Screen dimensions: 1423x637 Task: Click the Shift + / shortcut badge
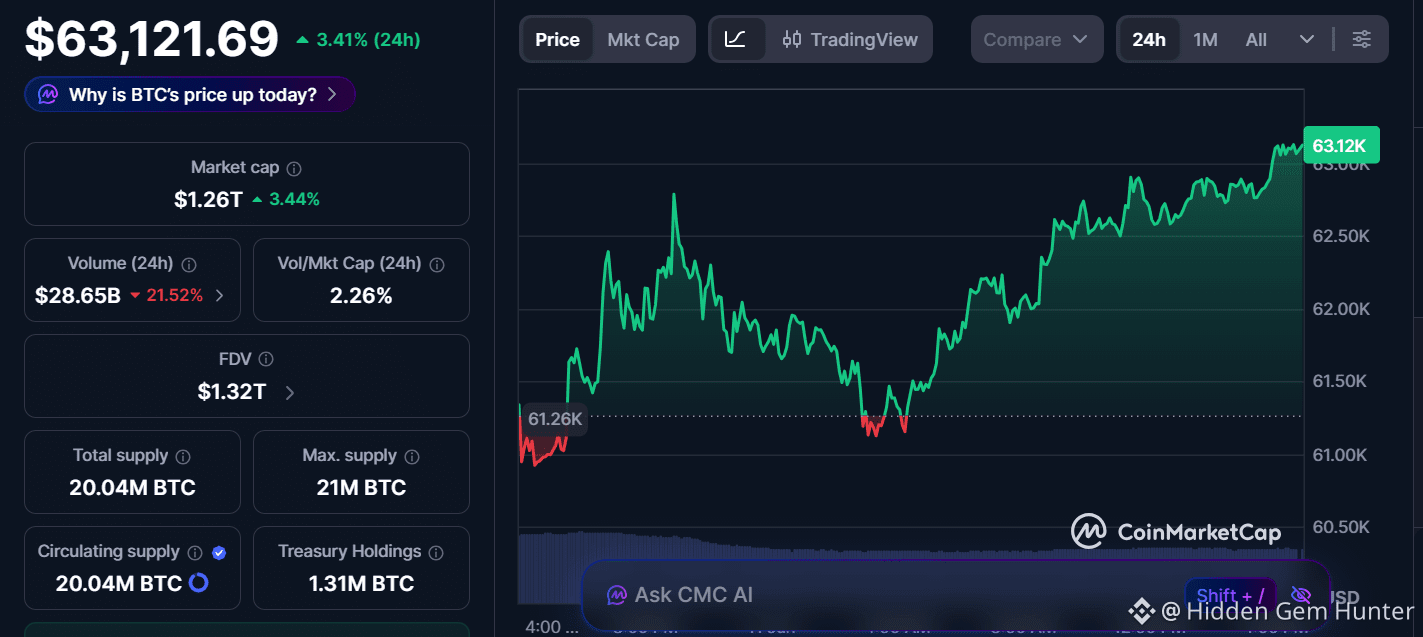[x=1230, y=596]
